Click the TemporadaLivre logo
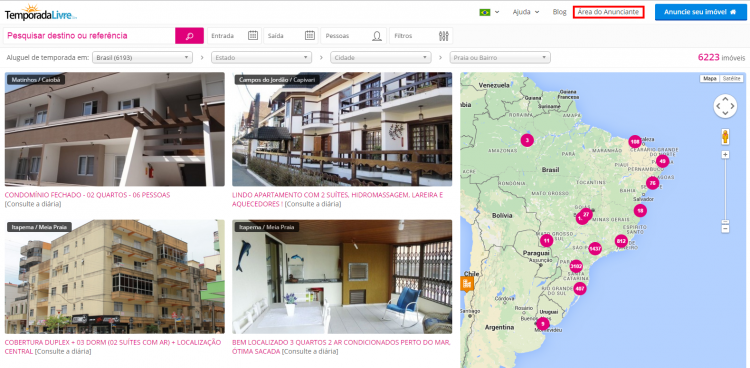 pyautogui.click(x=41, y=12)
